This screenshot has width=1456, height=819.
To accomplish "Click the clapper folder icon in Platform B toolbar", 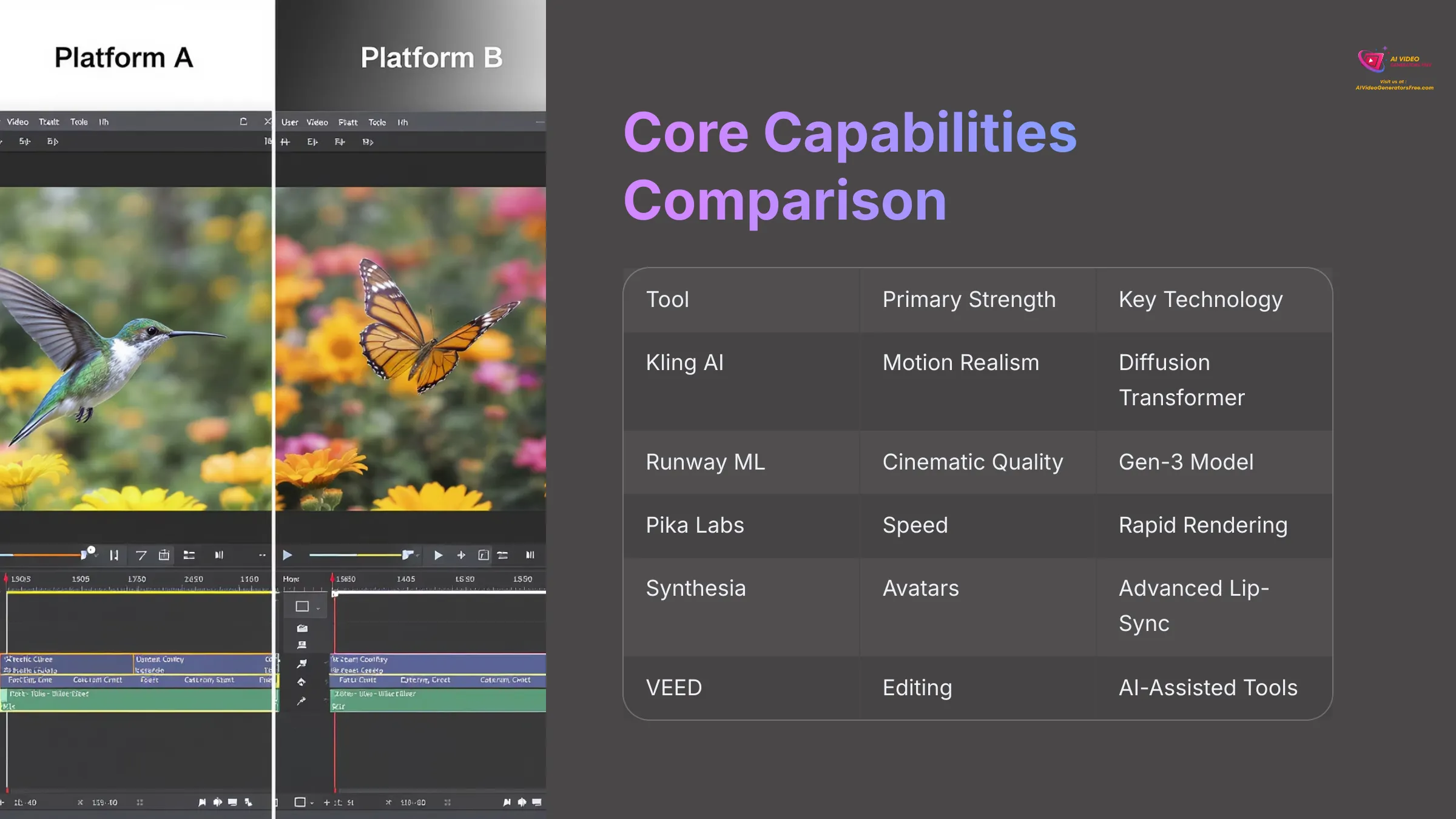I will [302, 629].
